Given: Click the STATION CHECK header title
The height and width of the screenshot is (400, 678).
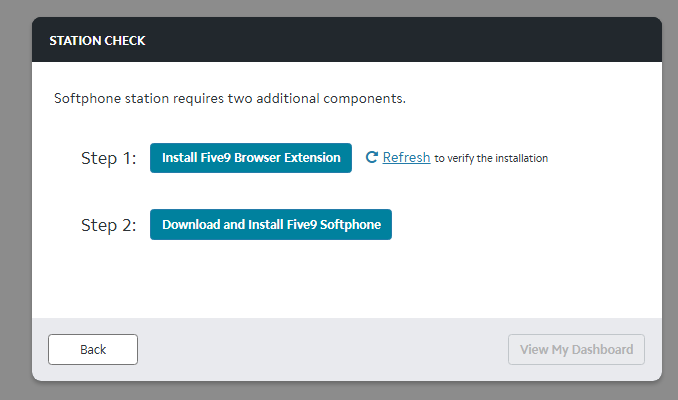Looking at the screenshot, I should coord(97,41).
